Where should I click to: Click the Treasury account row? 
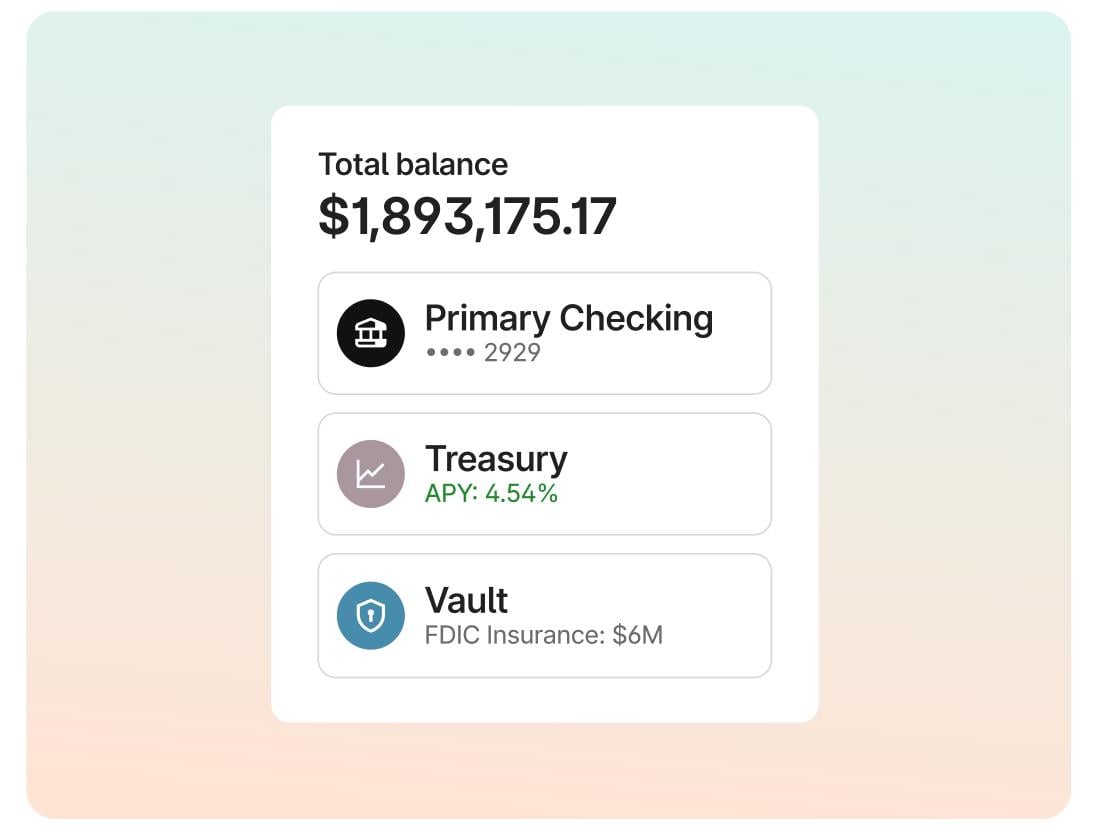click(x=544, y=473)
